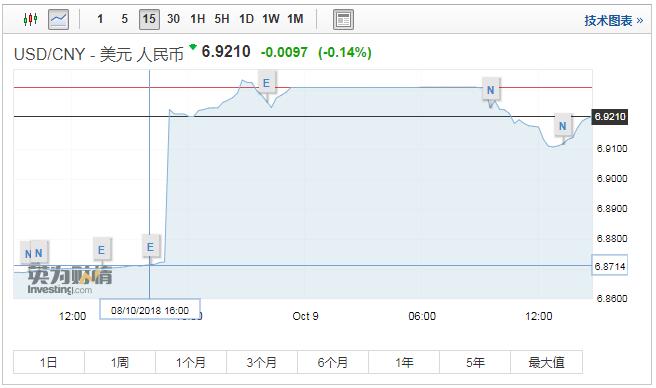656x388 pixels.
Task: Click the E event marker on the chart peak
Action: (266, 83)
